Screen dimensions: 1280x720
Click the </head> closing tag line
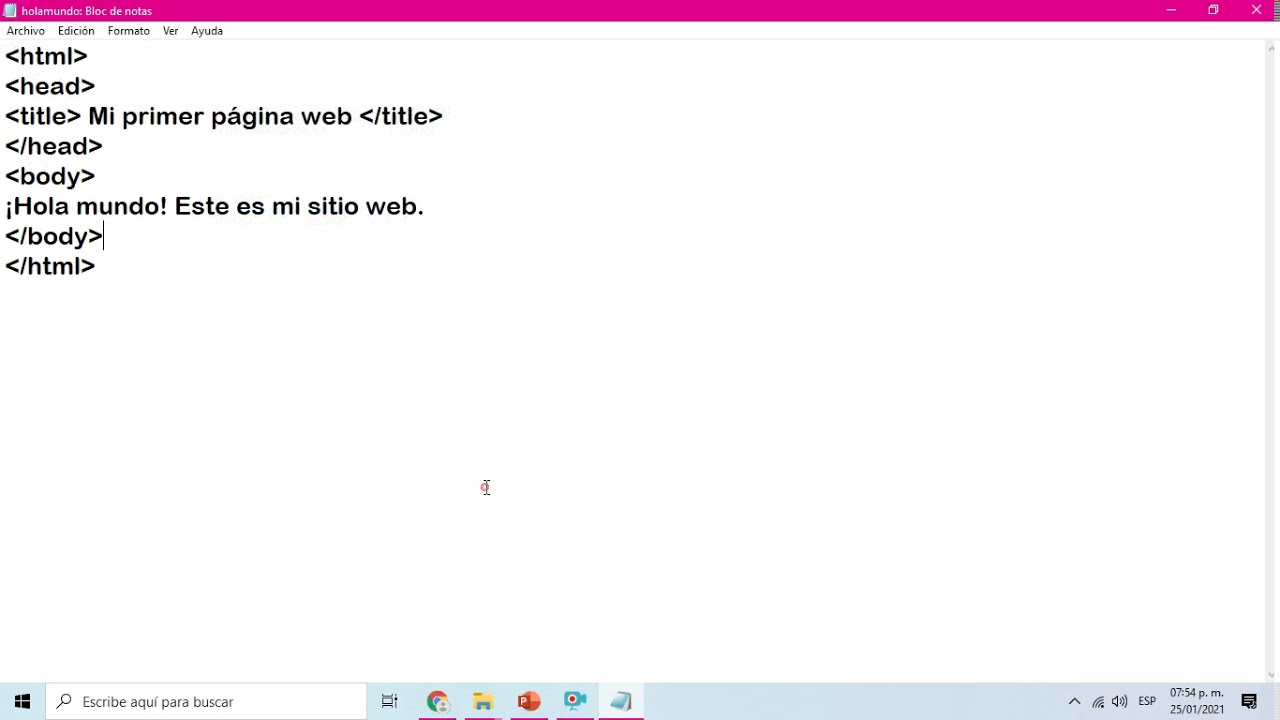(54, 146)
